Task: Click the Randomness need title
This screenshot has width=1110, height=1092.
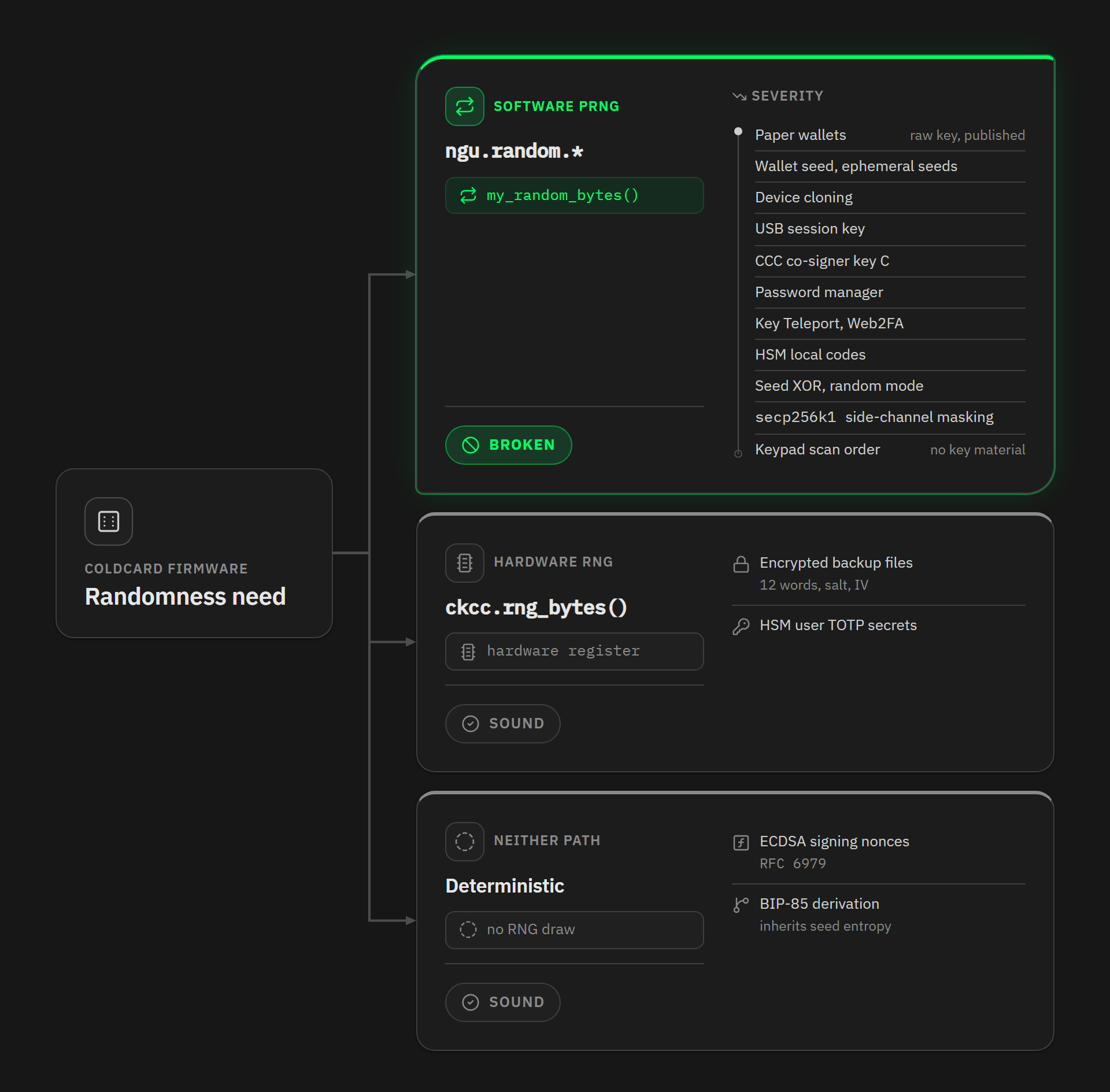Action: coord(185,597)
